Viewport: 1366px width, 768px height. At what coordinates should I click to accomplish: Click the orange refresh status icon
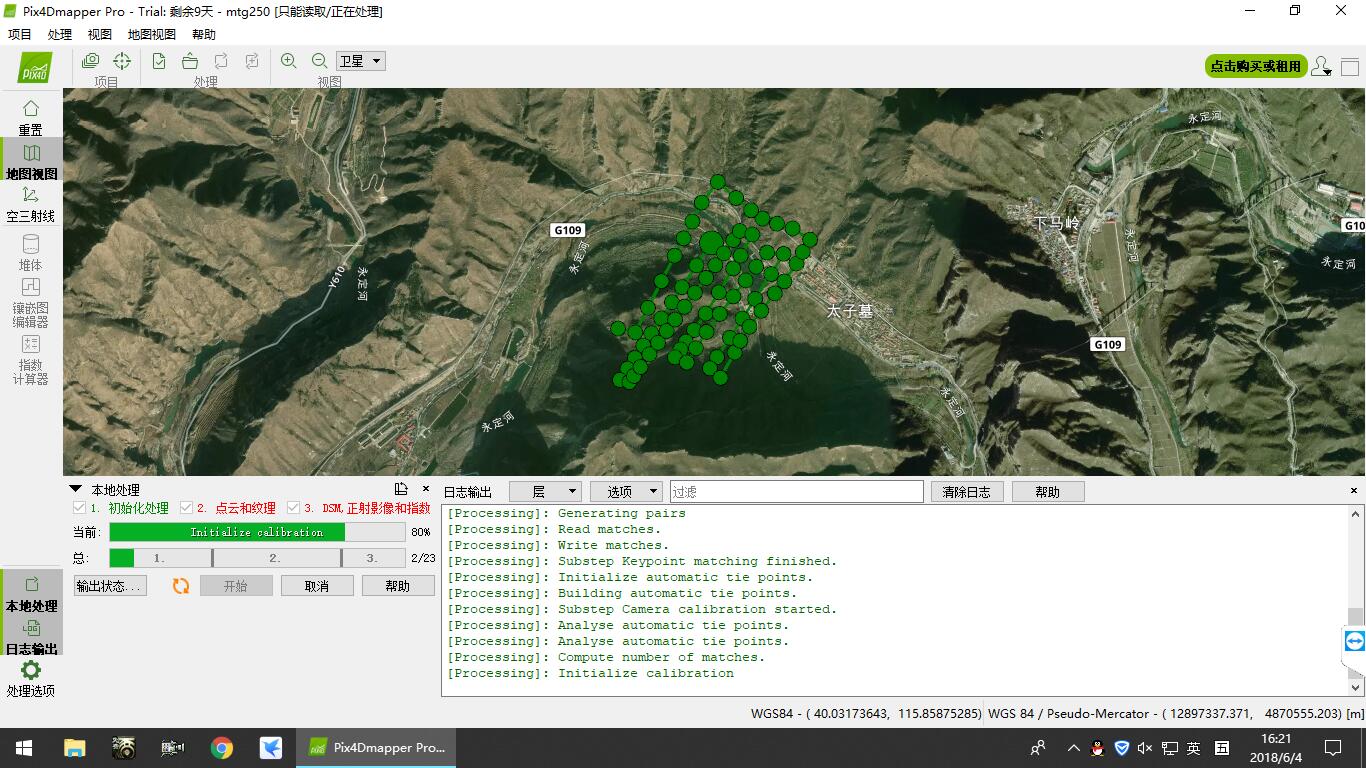tap(181, 586)
